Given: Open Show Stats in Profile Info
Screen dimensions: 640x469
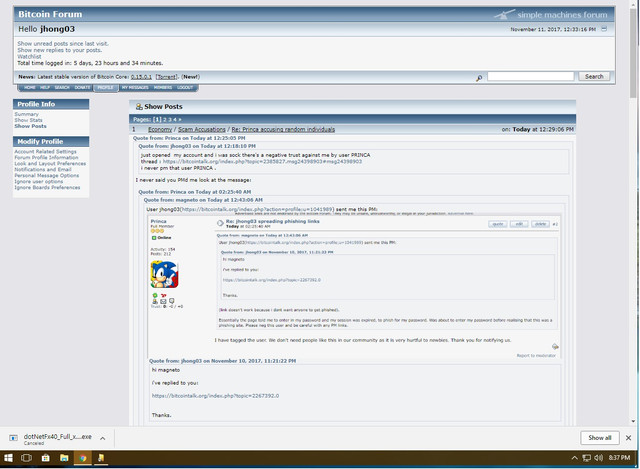Looking at the screenshot, I should [28, 120].
